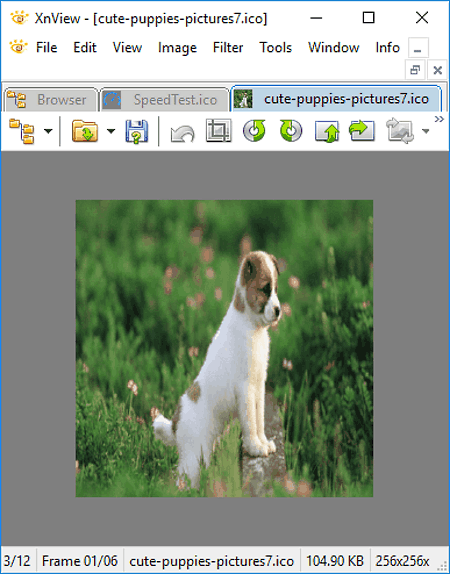The image size is (450, 574).
Task: Open the Filter menu
Action: pyautogui.click(x=228, y=48)
